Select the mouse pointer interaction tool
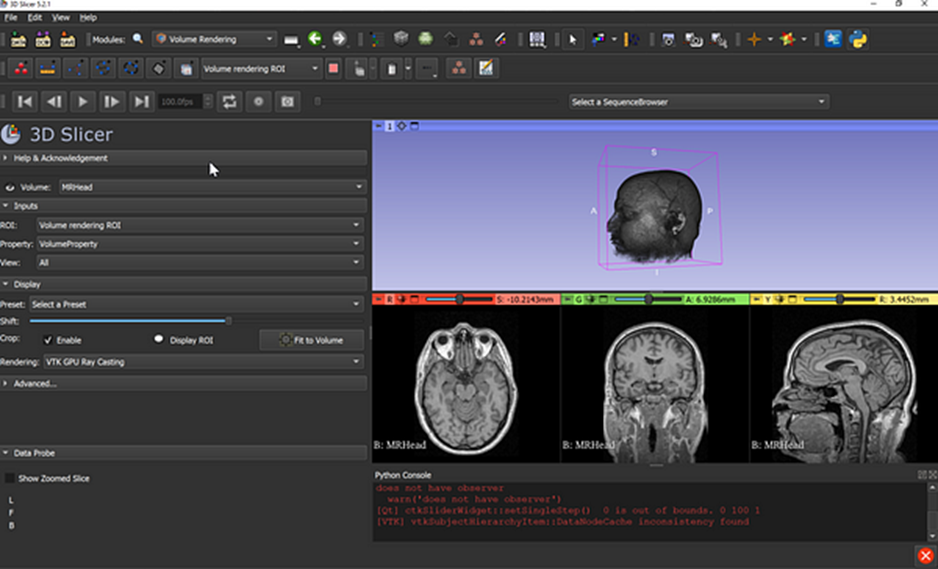938x569 pixels. point(573,39)
